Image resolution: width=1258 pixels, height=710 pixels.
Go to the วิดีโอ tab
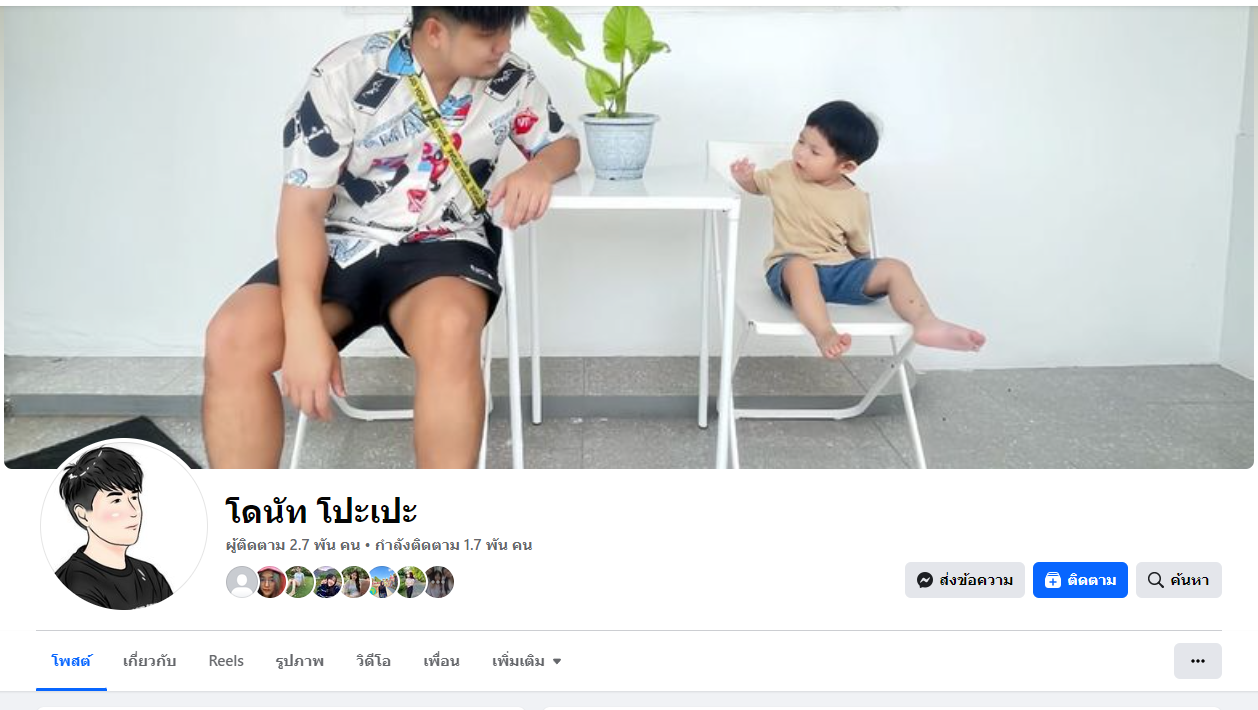(x=373, y=661)
